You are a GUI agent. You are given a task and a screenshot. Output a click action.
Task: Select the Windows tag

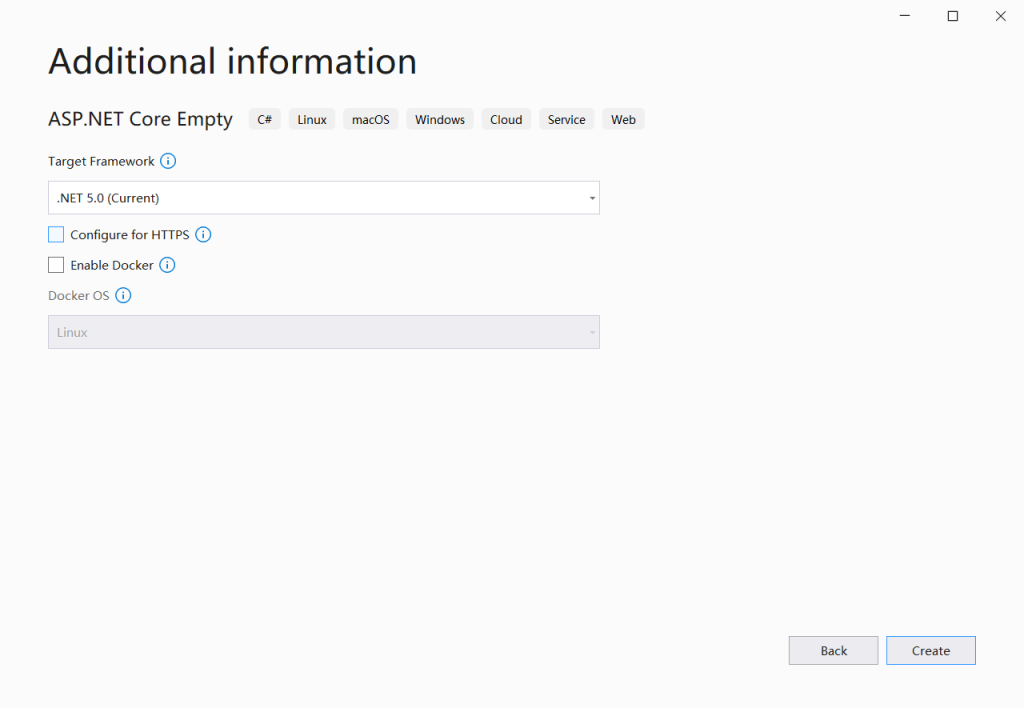(439, 119)
